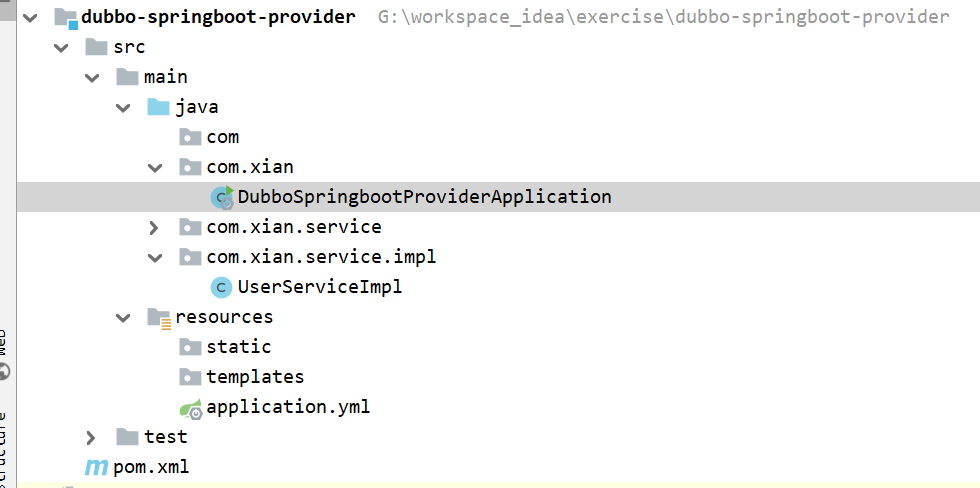Click the DubboSpringbootProviderApplication class icon

[222, 197]
